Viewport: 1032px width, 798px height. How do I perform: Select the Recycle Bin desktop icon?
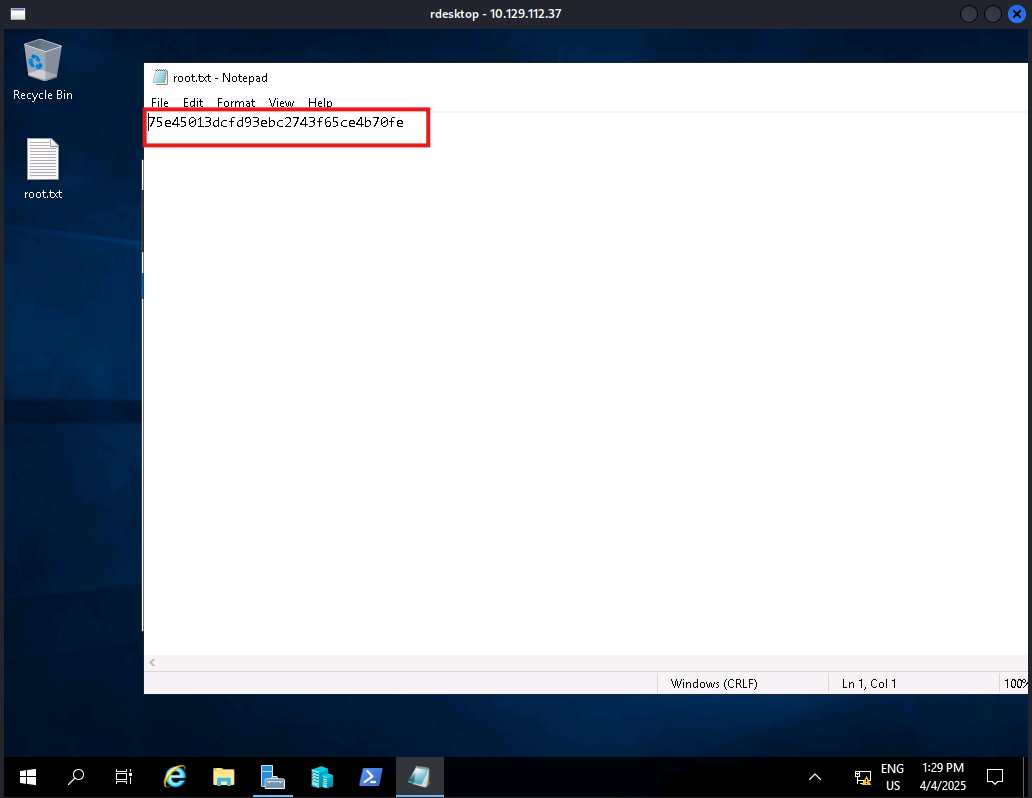pyautogui.click(x=43, y=70)
